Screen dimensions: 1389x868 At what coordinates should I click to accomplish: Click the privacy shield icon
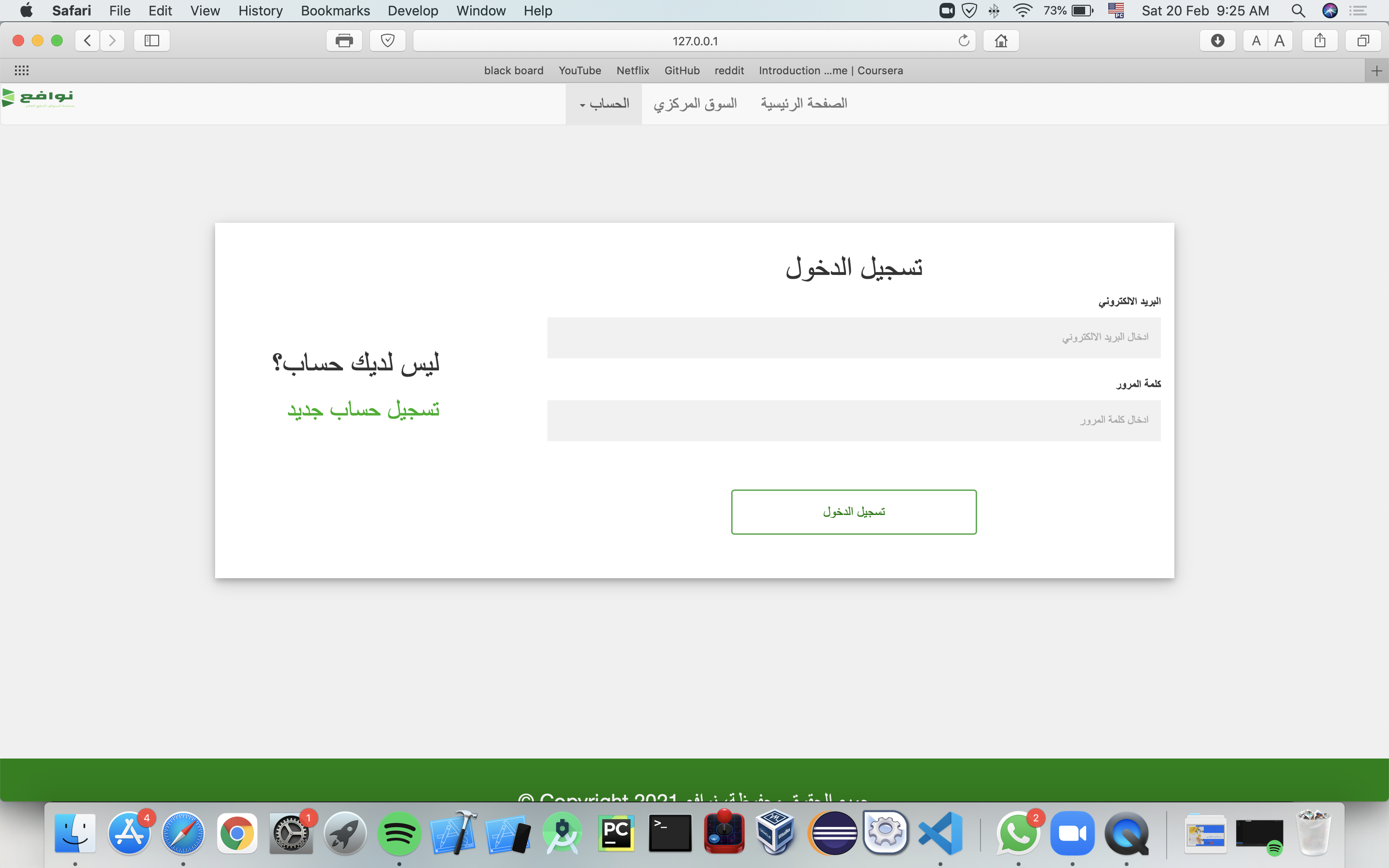pos(387,41)
